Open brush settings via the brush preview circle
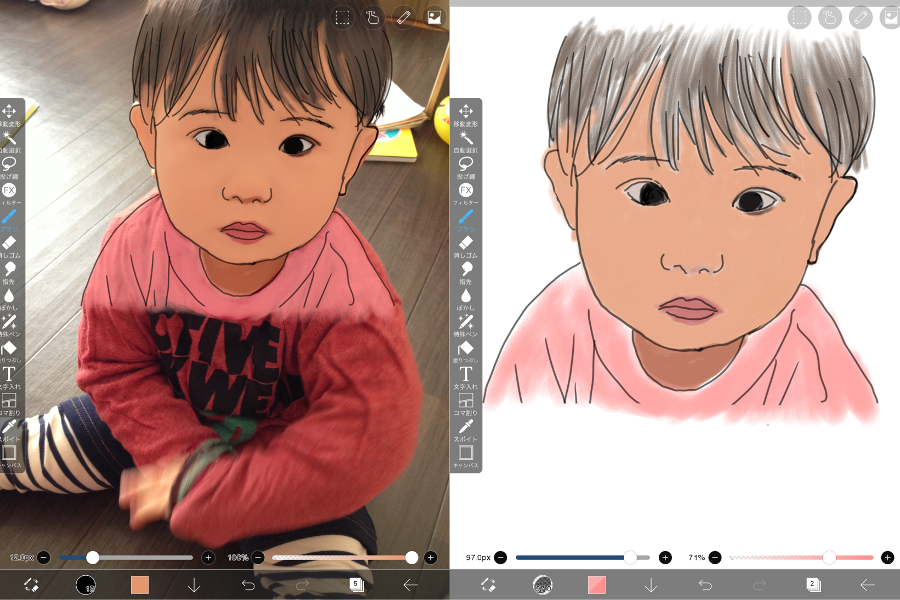This screenshot has width=900, height=600. [545, 585]
